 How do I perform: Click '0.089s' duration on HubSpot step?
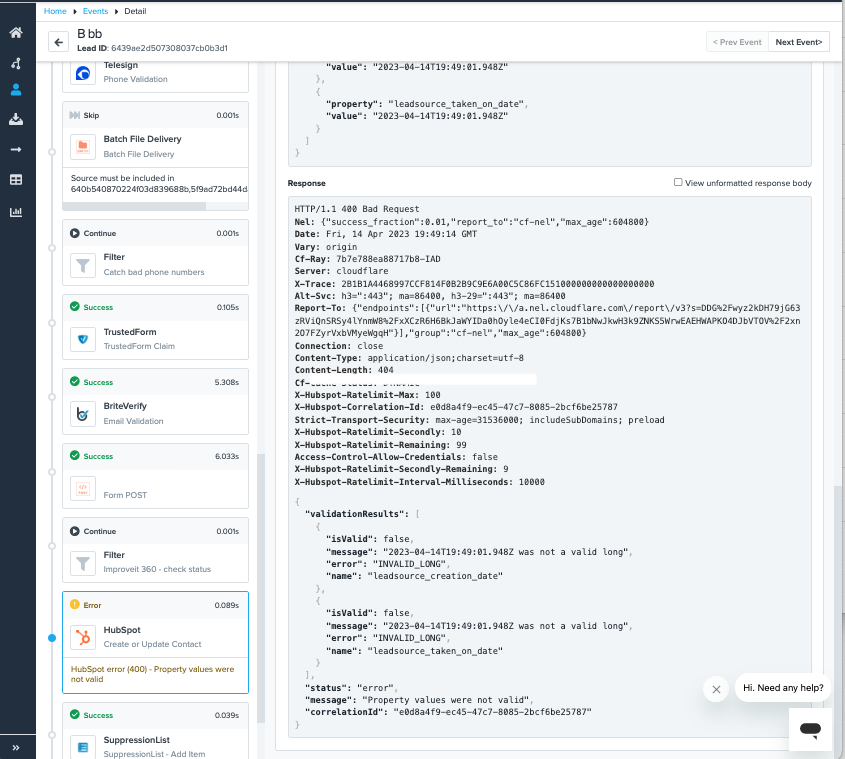[x=227, y=605]
